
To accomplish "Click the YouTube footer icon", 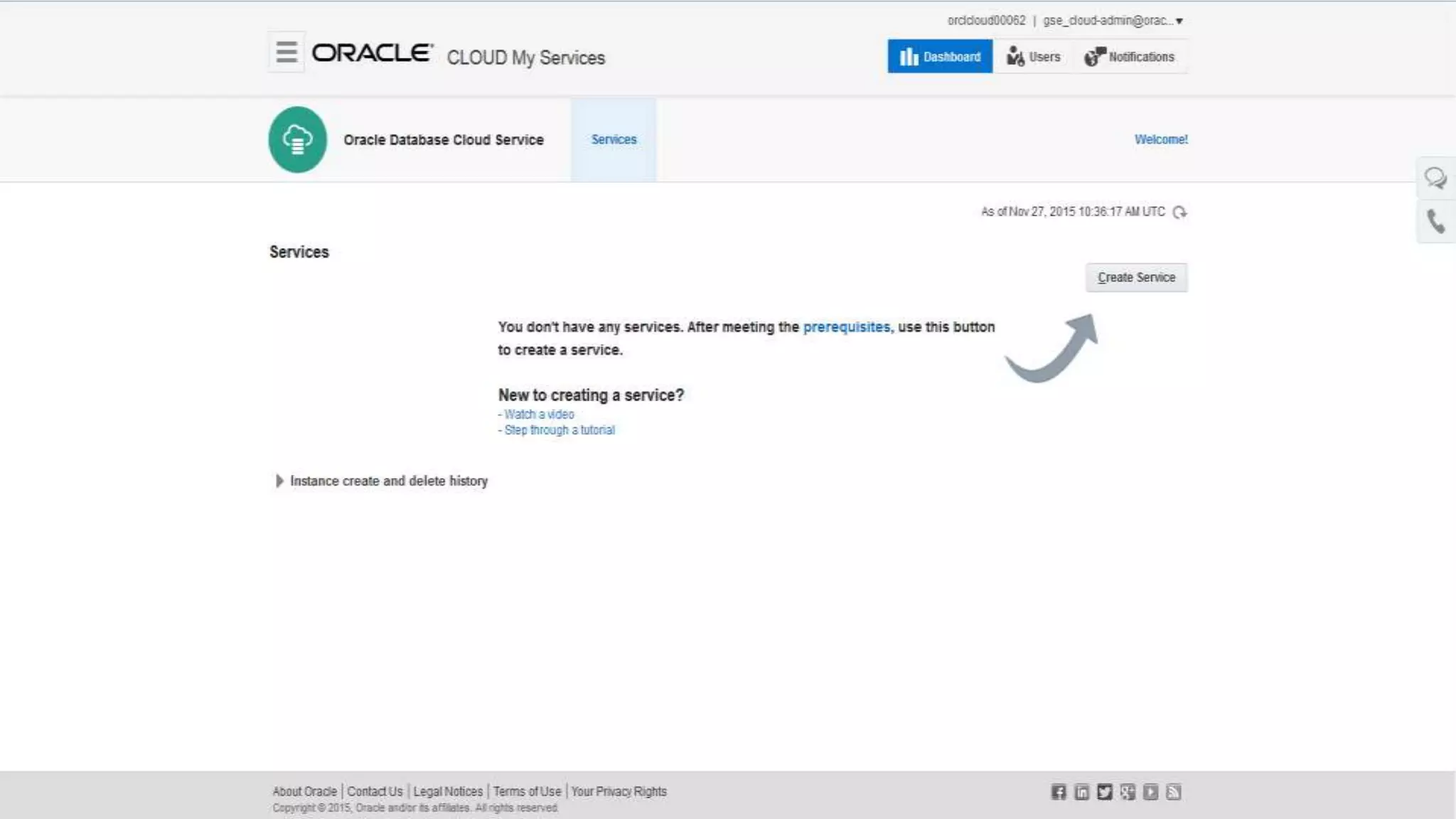I will [1150, 792].
